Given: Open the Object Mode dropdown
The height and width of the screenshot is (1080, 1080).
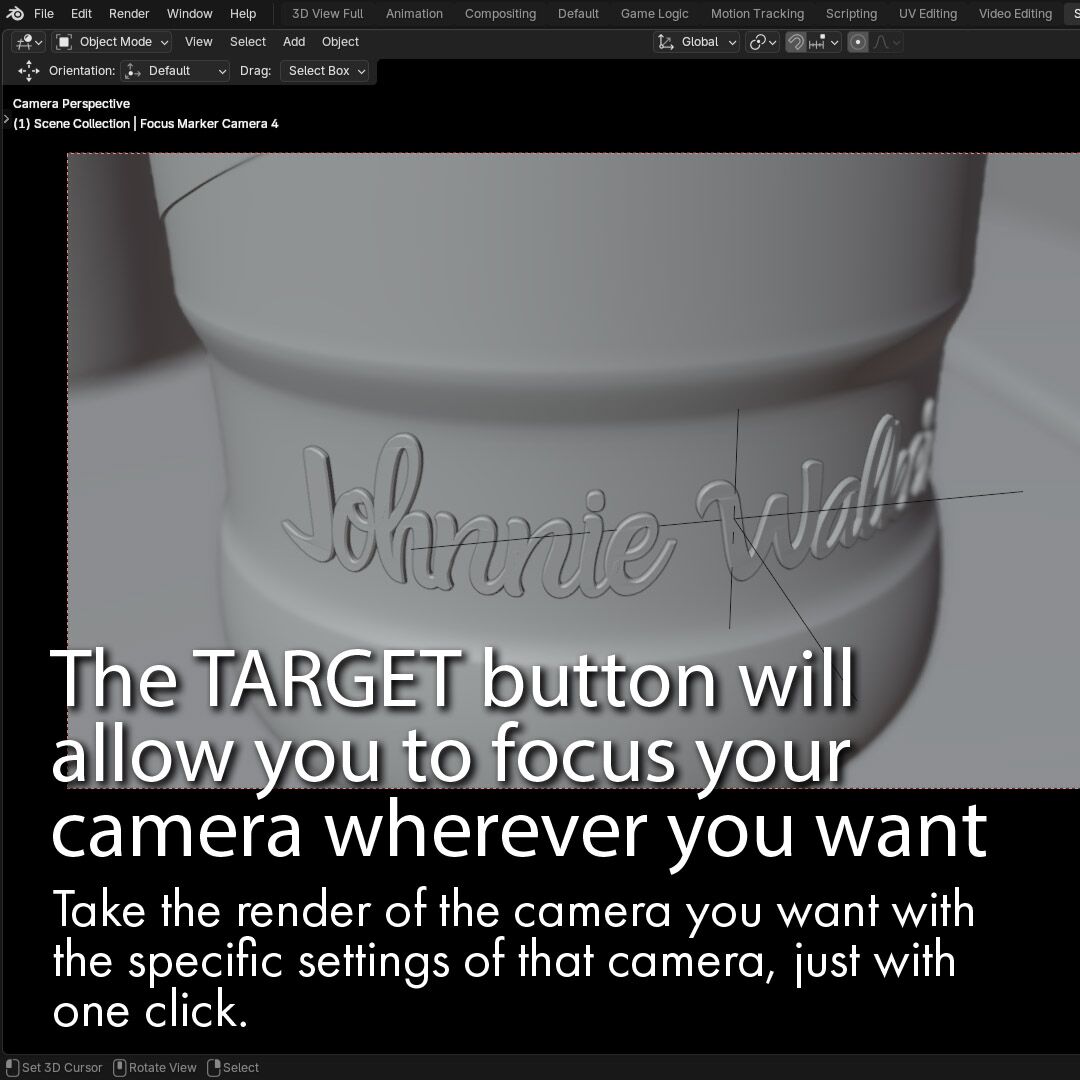Looking at the screenshot, I should coord(112,42).
